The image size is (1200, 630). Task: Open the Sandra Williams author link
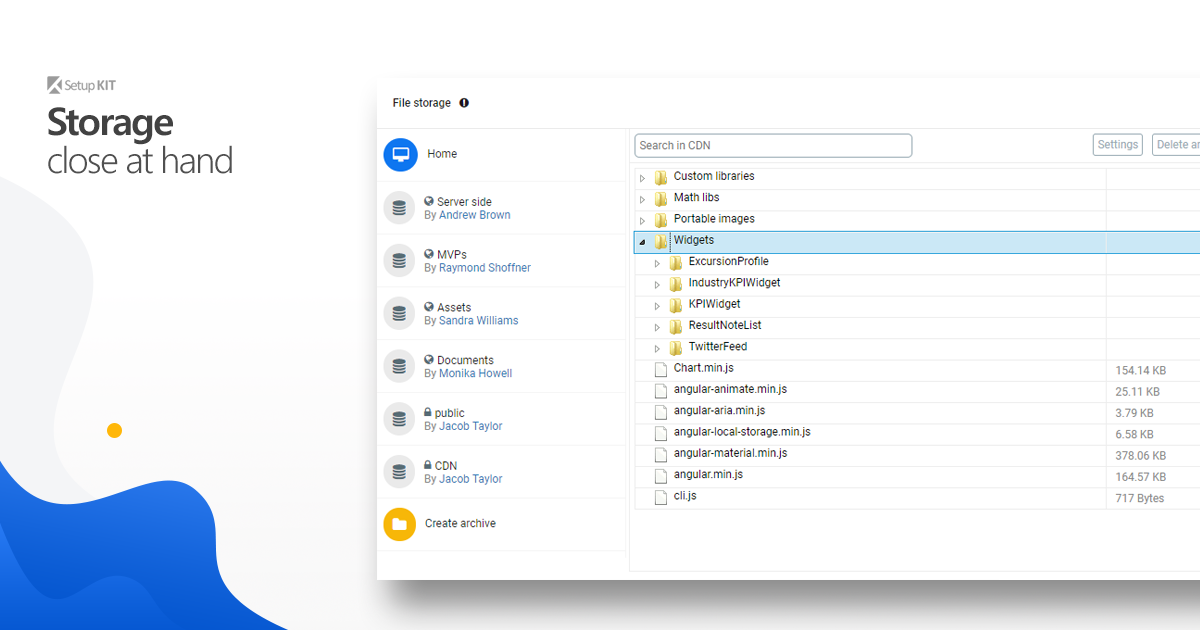(479, 321)
